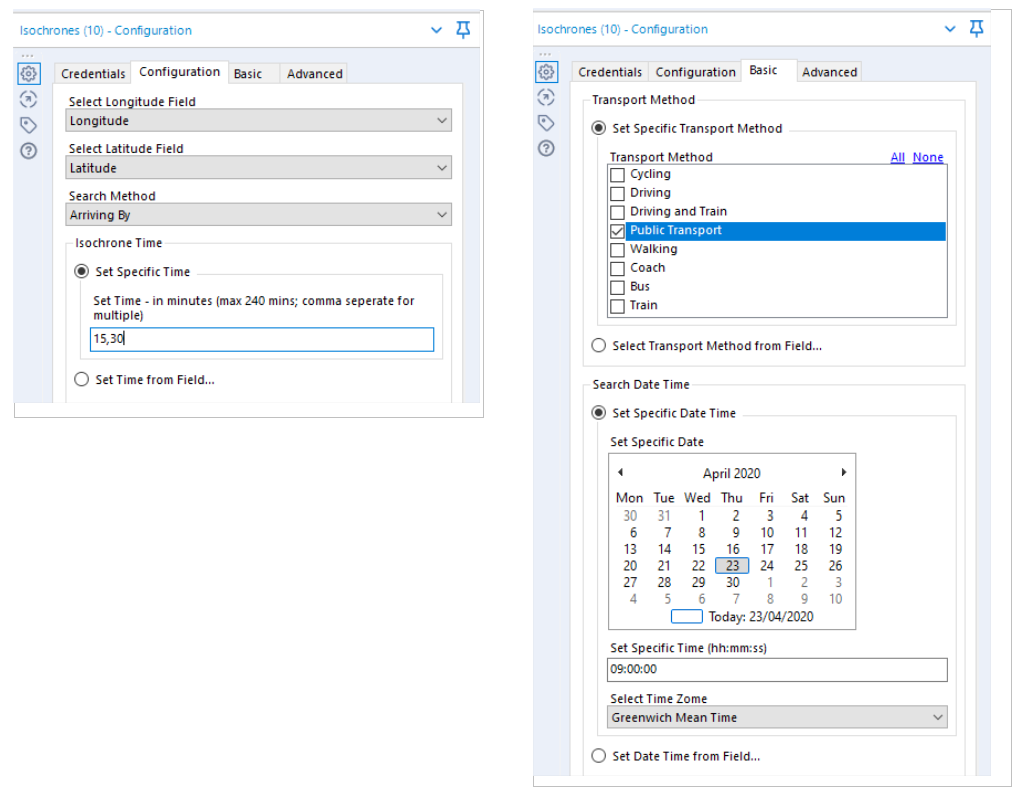This screenshot has width=1021, height=797.
Task: Click the None link to clear transport methods
Action: (927, 157)
